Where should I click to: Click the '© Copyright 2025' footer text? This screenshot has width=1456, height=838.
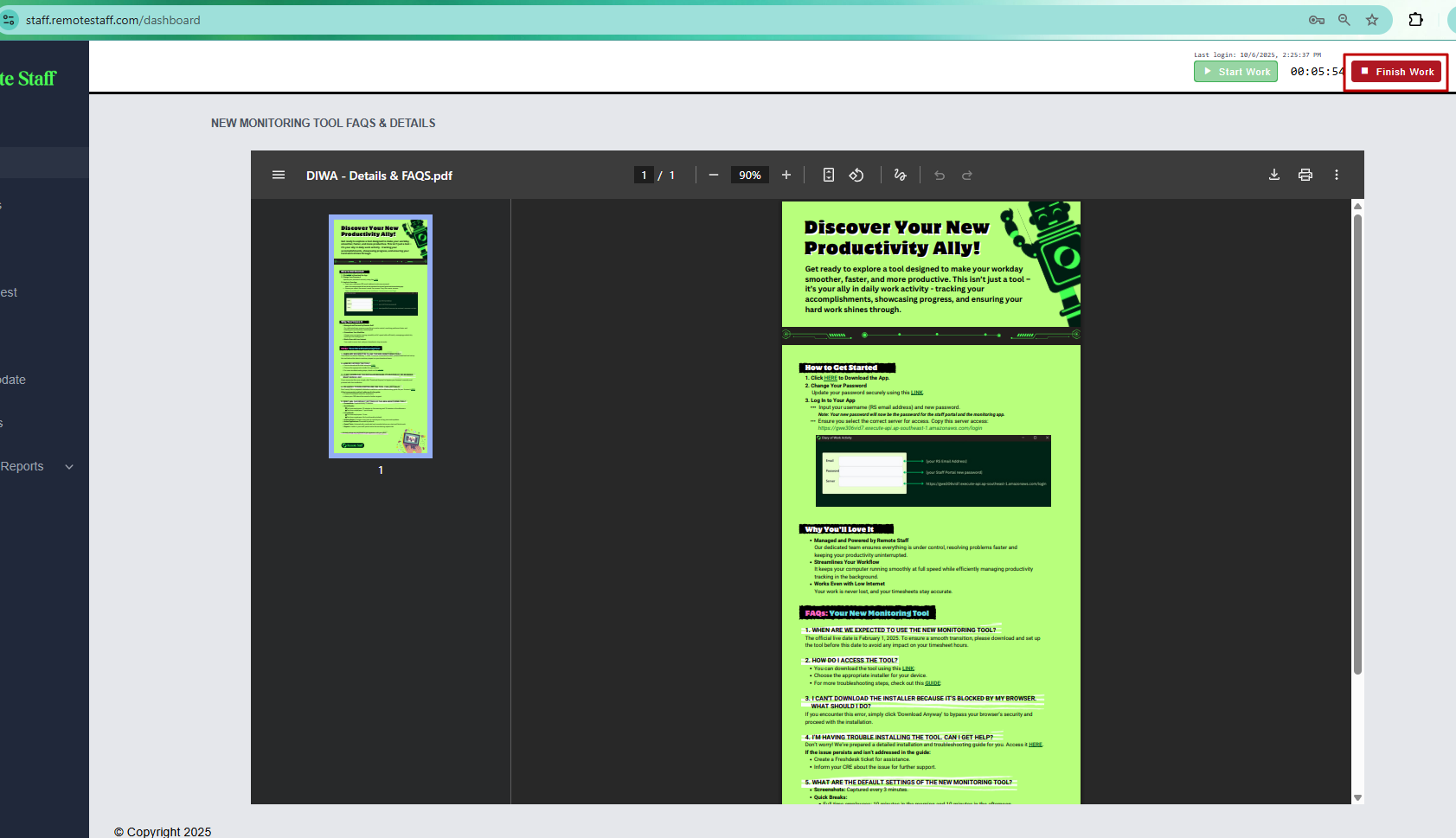163,832
